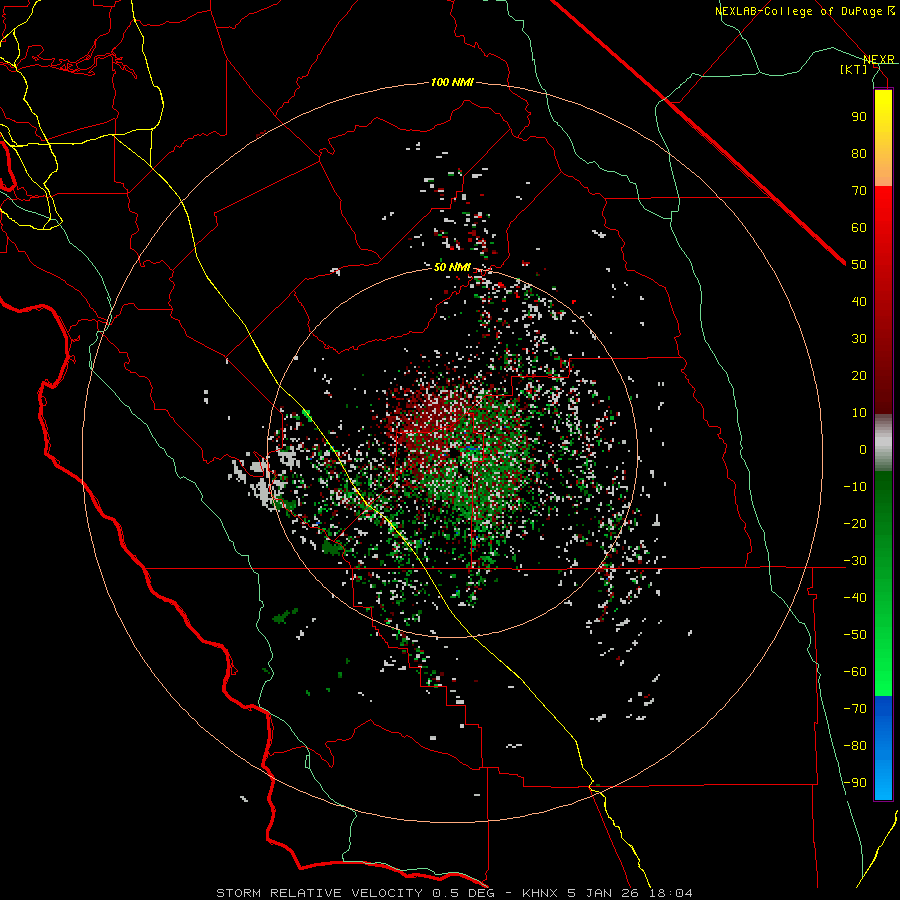Click the [KT] units label
This screenshot has height=900, width=900.
tap(853, 69)
